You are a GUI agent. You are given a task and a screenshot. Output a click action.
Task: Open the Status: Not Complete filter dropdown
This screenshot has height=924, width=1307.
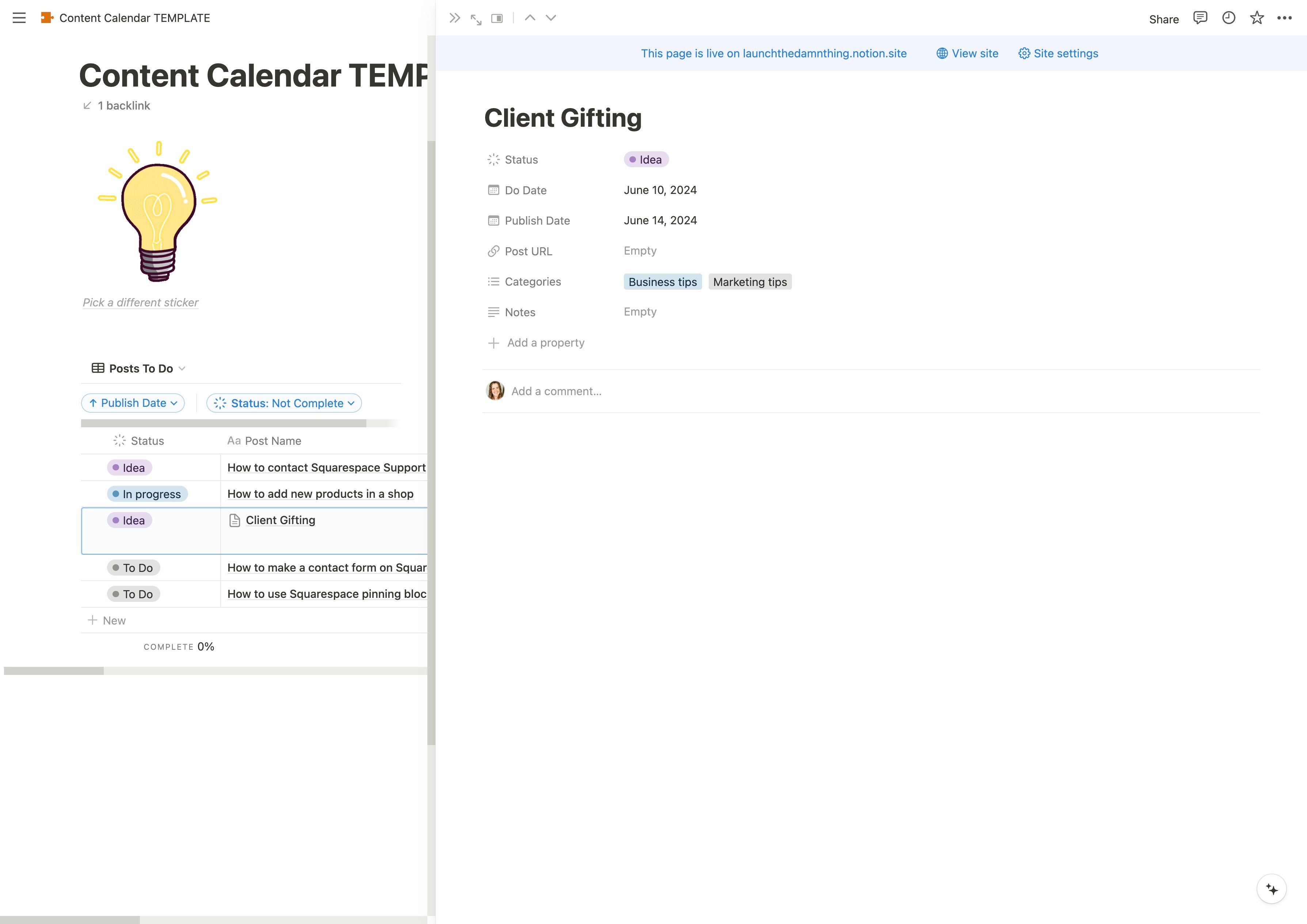284,403
